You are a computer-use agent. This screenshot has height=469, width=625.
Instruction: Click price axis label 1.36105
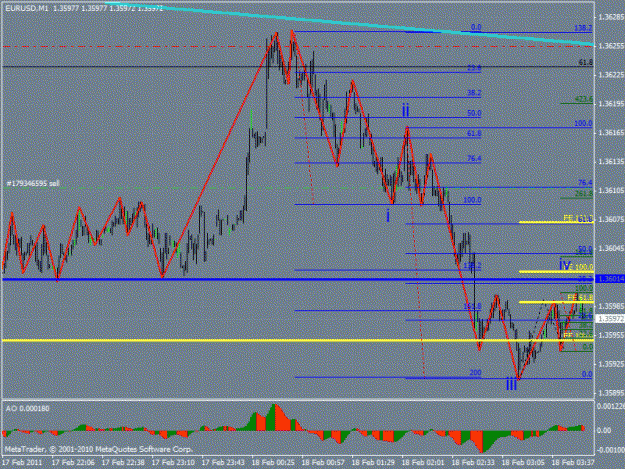click(x=611, y=190)
